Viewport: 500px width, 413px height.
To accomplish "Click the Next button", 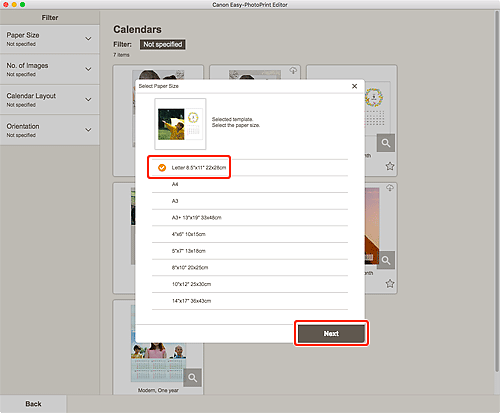I will [331, 333].
